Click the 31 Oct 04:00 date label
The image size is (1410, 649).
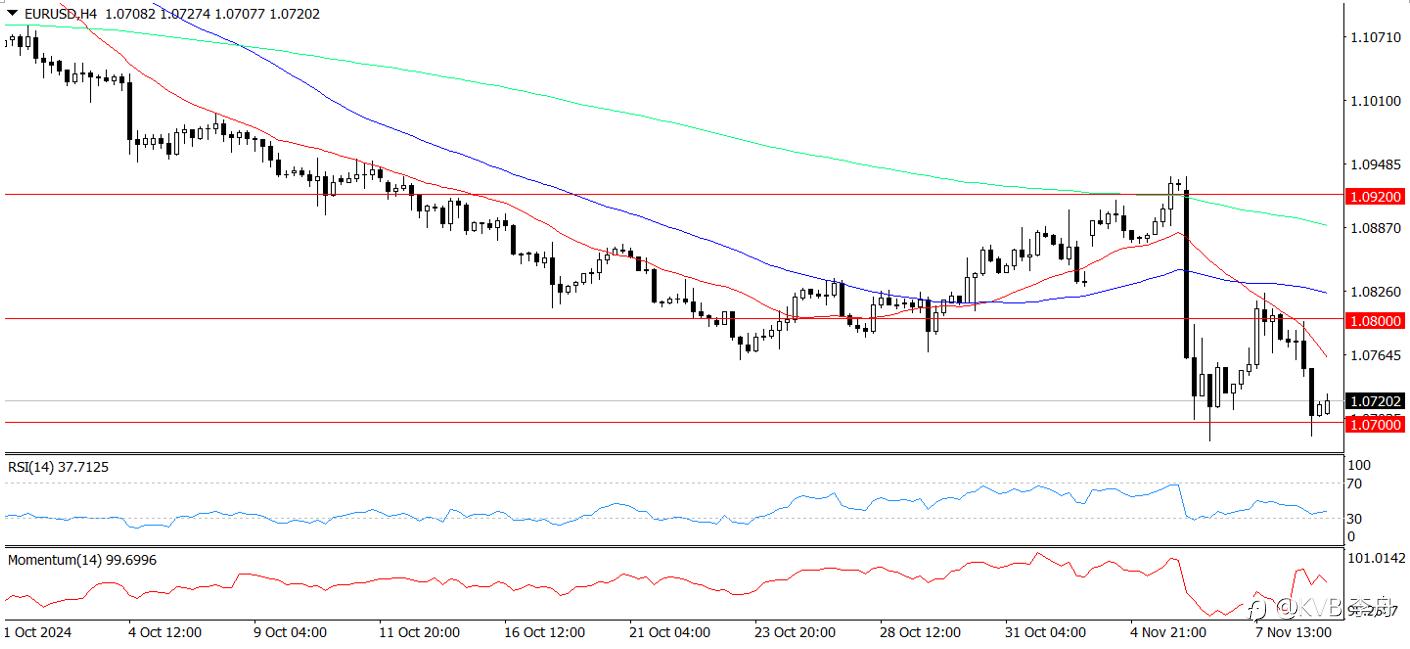(x=1045, y=633)
